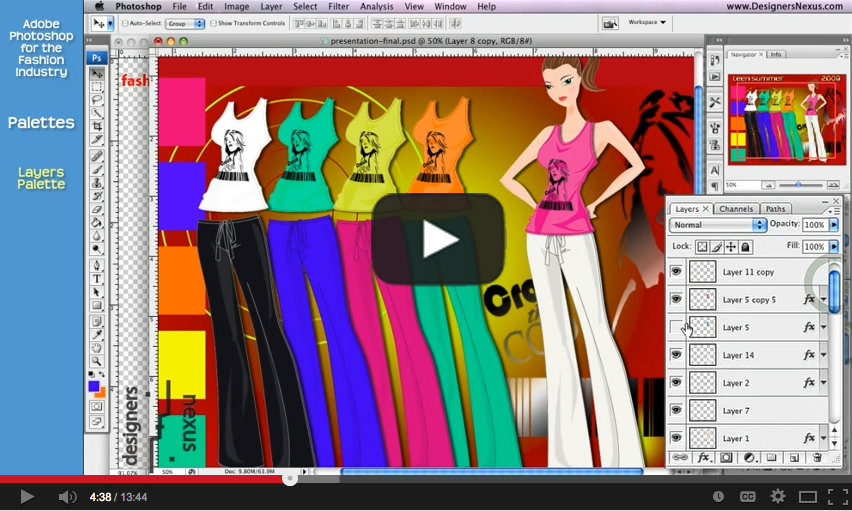Hide Layer 11 copy
The height and width of the screenshot is (511, 852).
[x=676, y=271]
